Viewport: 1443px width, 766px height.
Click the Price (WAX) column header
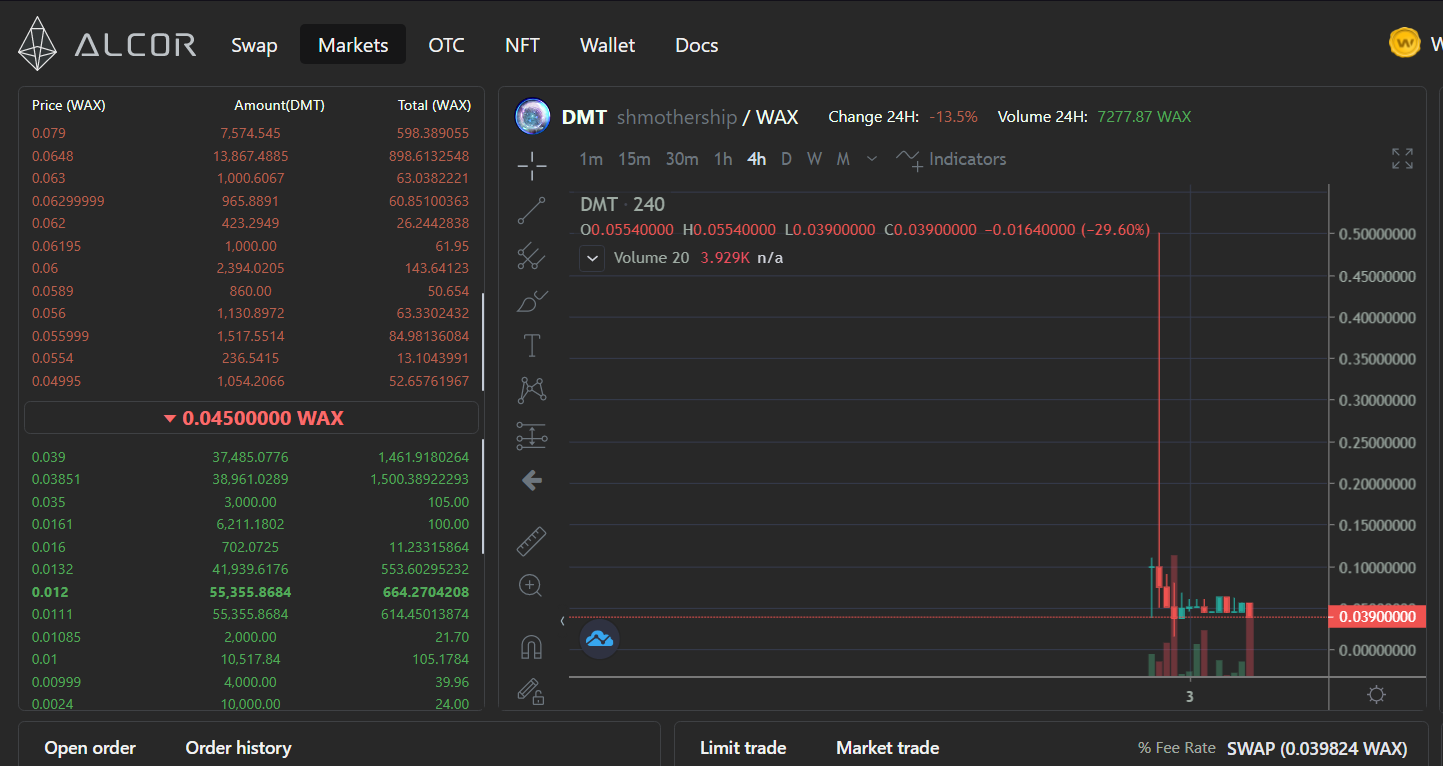tap(68, 105)
